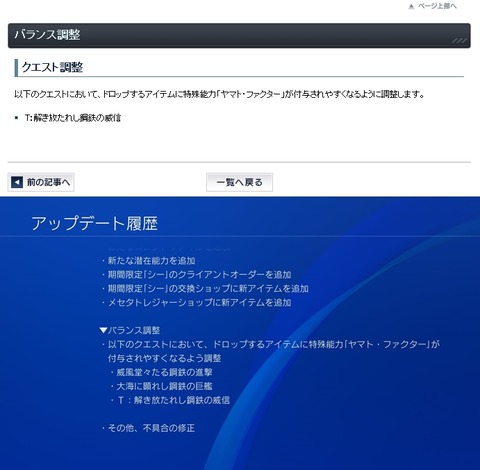Viewport: 480px width, 470px height.
Task: Select メセタトレジャーショップに新アイテムを追加 line
Action: tap(199, 302)
